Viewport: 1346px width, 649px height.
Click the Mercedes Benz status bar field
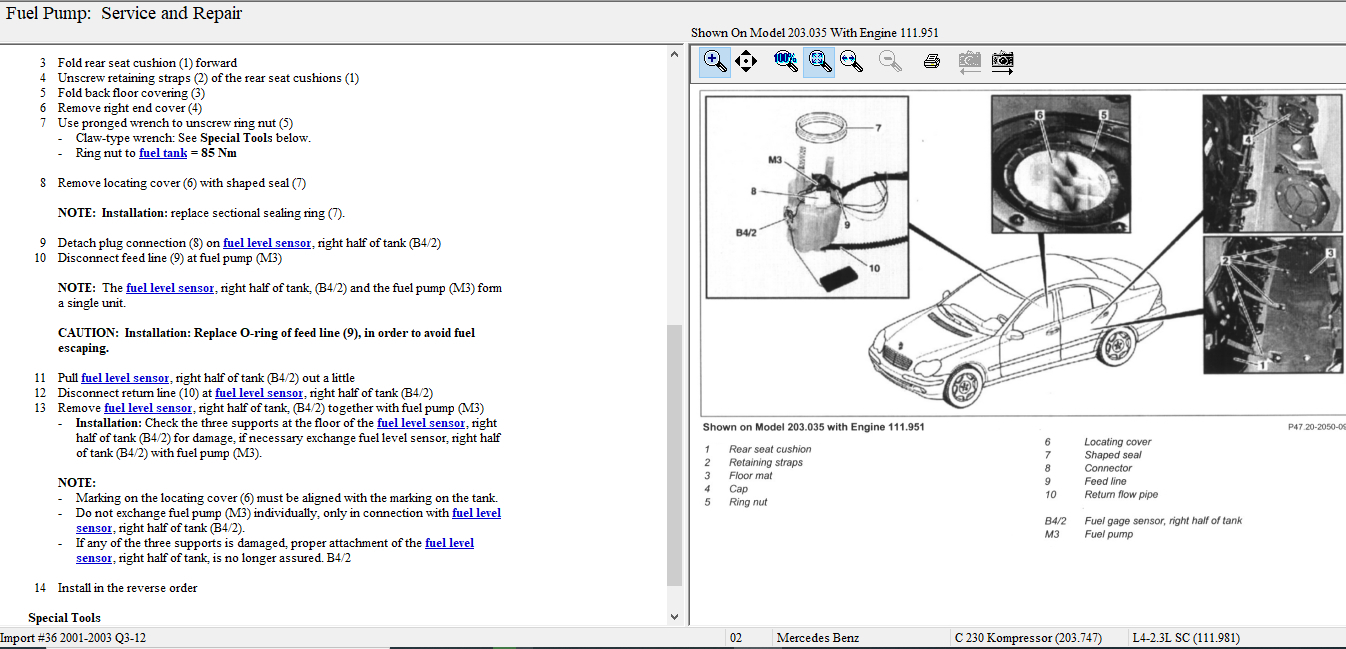[817, 638]
